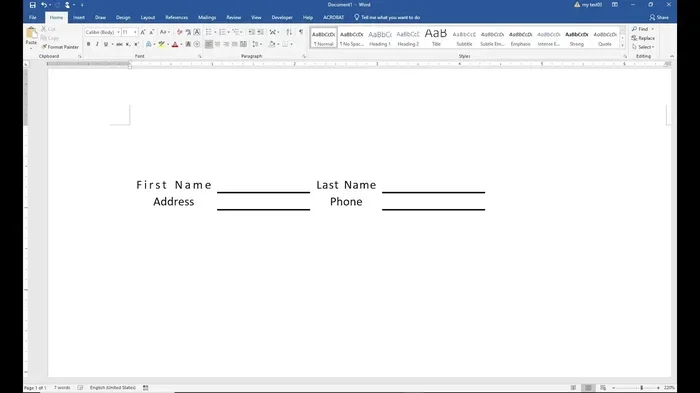Viewport: 700px width, 393px height.
Task: Open highlight color dropdown arrow
Action: coord(168,44)
